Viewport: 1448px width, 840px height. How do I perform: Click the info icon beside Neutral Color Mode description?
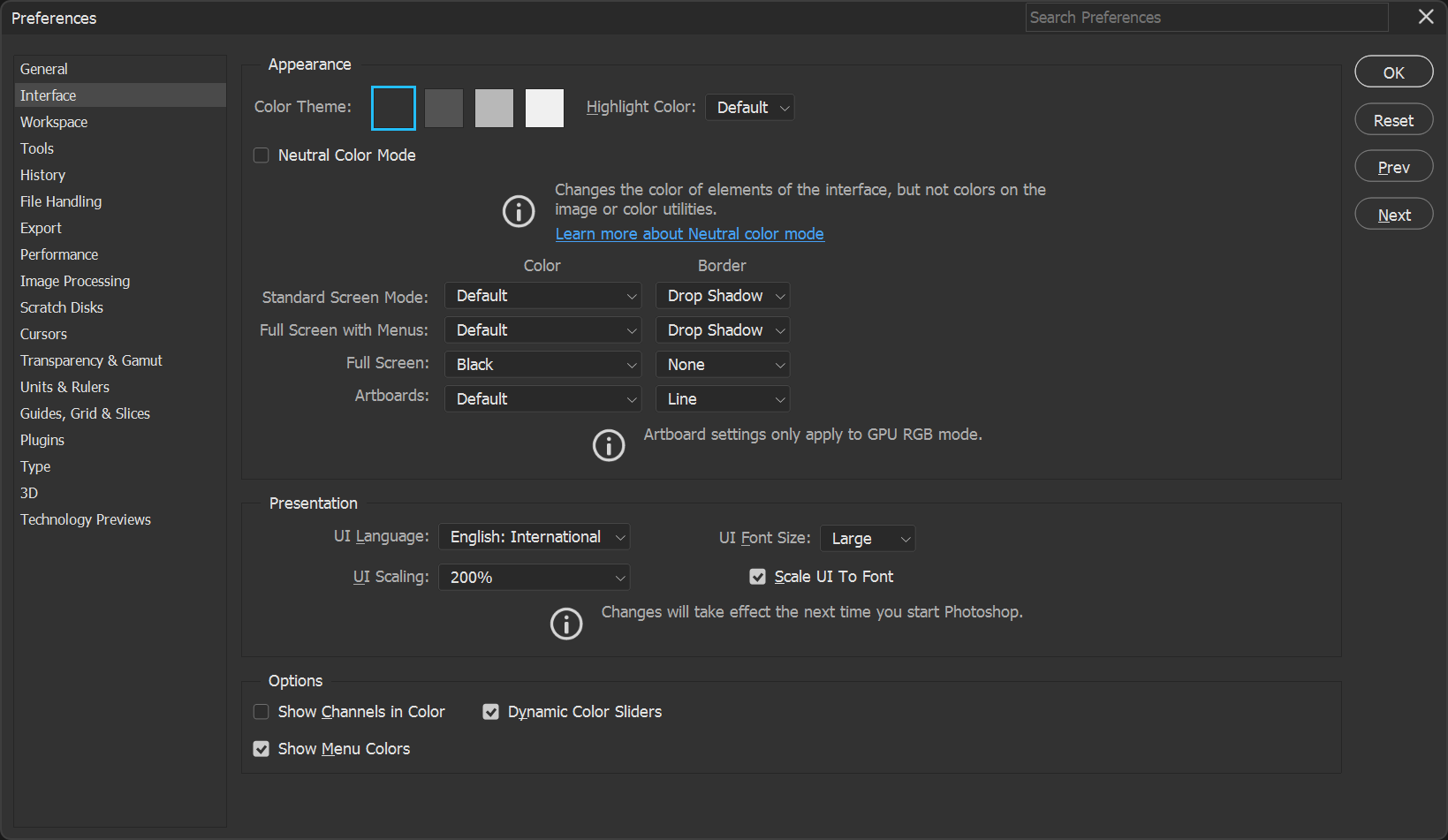point(519,211)
